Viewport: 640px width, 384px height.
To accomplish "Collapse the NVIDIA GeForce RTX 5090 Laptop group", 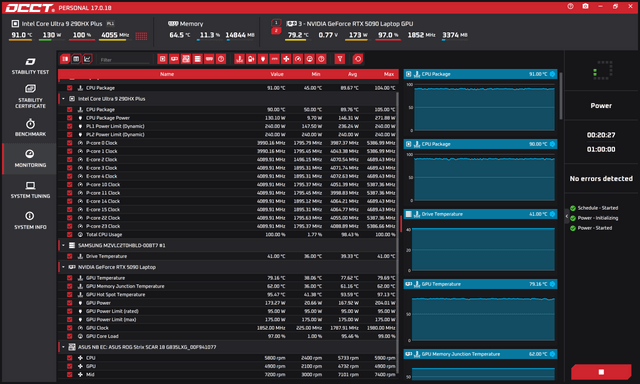I will point(63,267).
